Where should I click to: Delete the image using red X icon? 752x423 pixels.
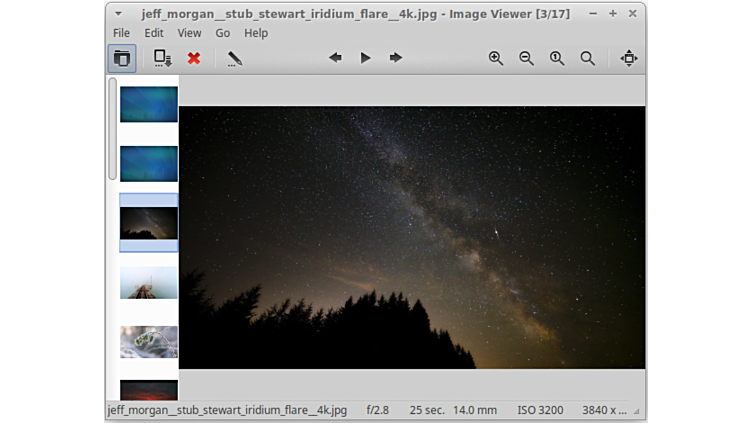(x=194, y=58)
